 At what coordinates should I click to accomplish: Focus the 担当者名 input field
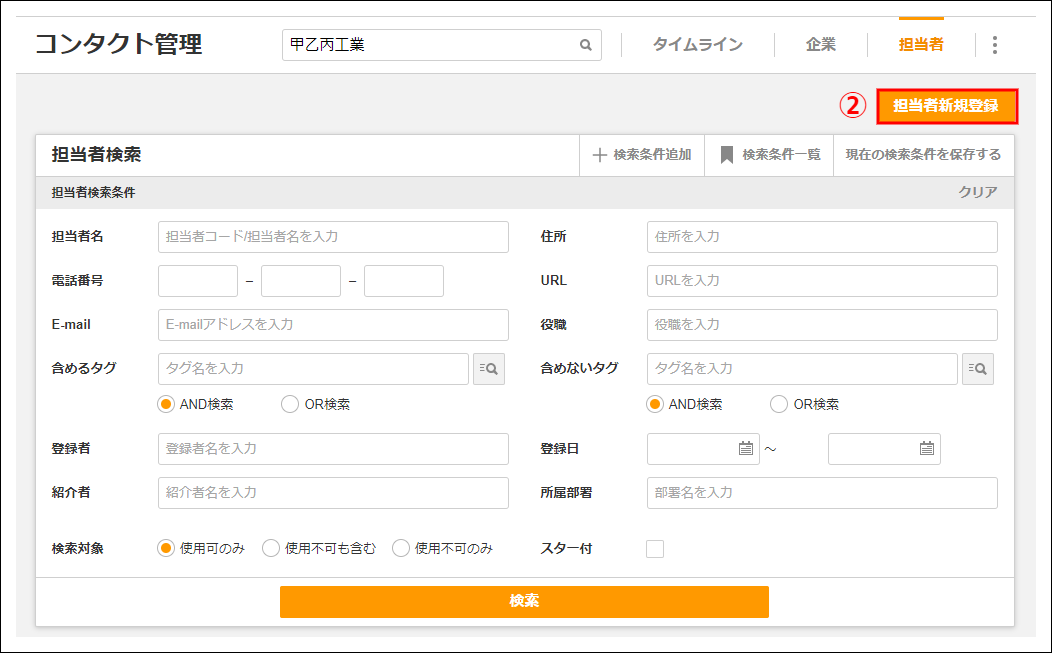point(333,237)
